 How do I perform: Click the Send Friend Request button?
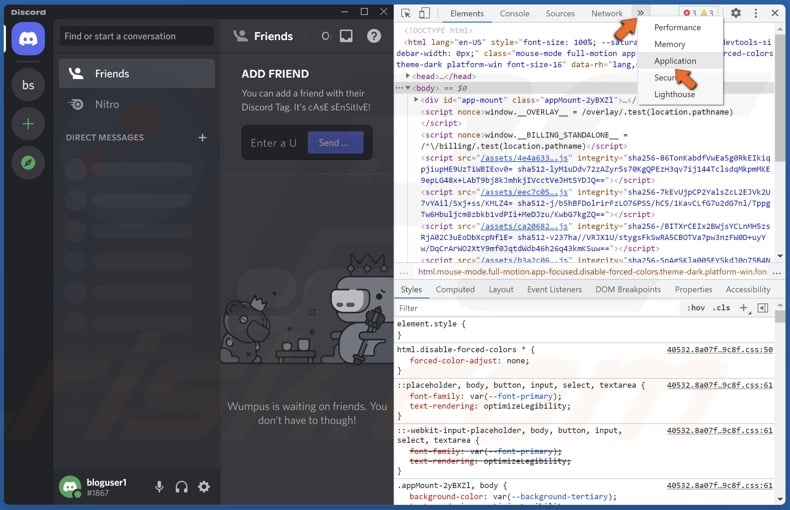tap(336, 143)
